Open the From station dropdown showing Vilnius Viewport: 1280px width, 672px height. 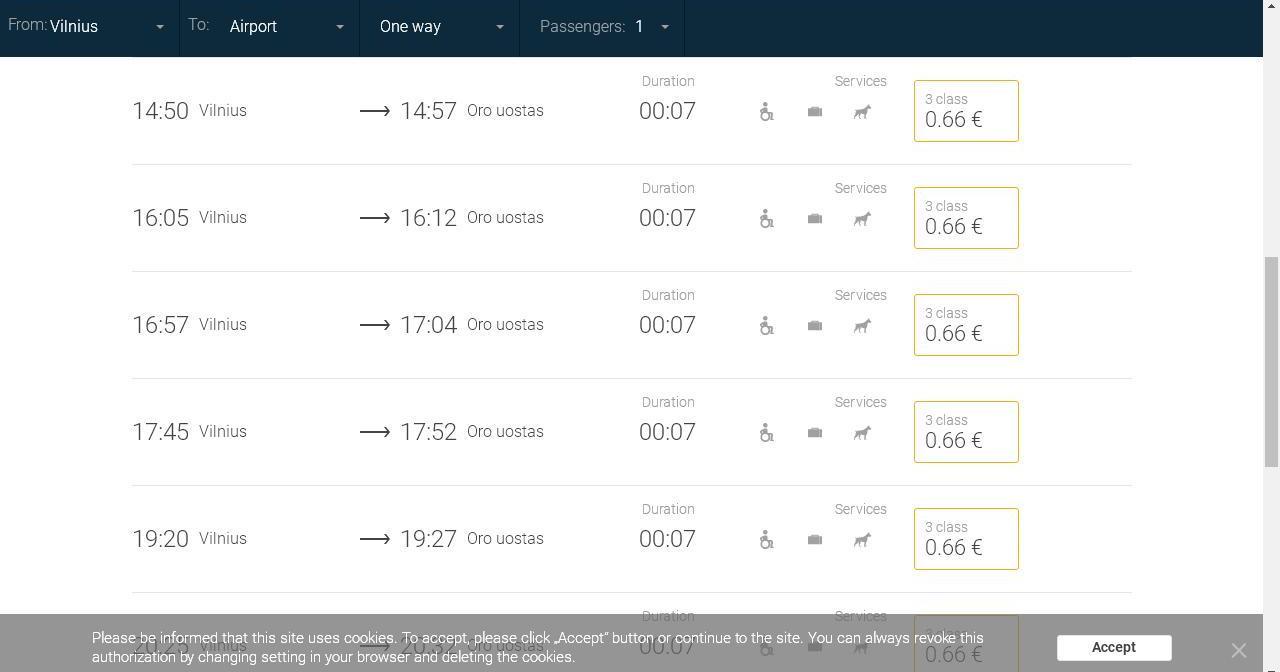[89, 27]
